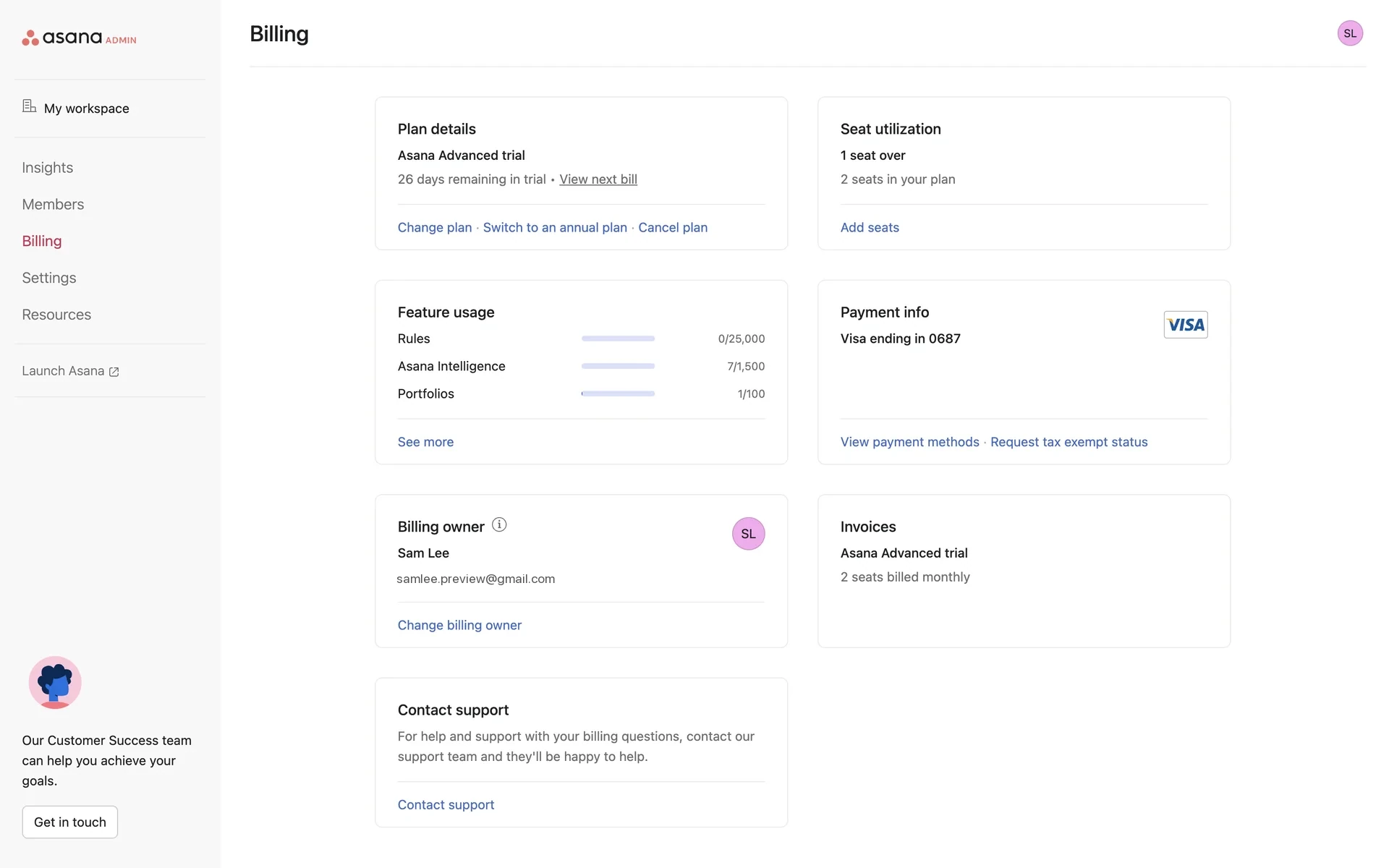Screen dimensions: 1389x868
Task: Click the Customer Success illustration avatar
Action: coord(55,682)
